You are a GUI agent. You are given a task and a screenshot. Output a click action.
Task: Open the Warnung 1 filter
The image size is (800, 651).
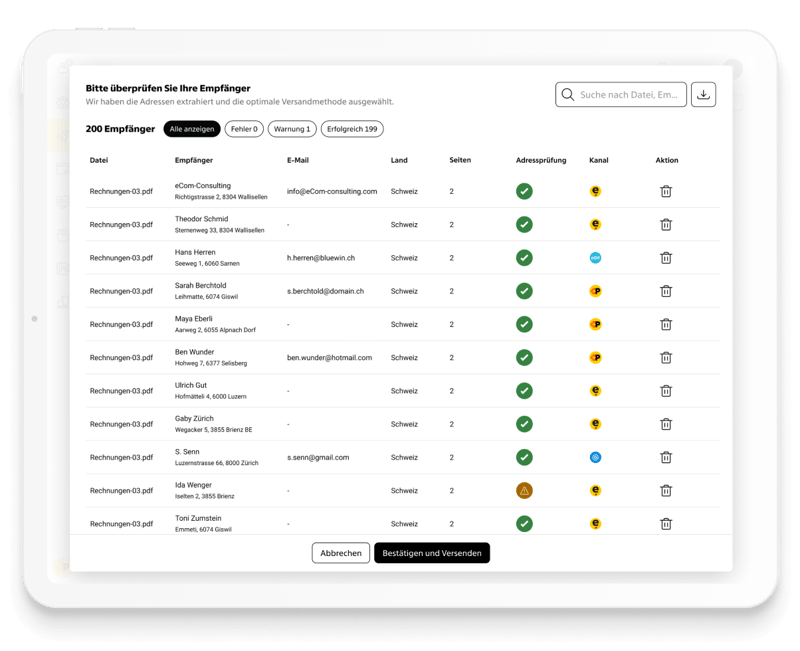(290, 129)
